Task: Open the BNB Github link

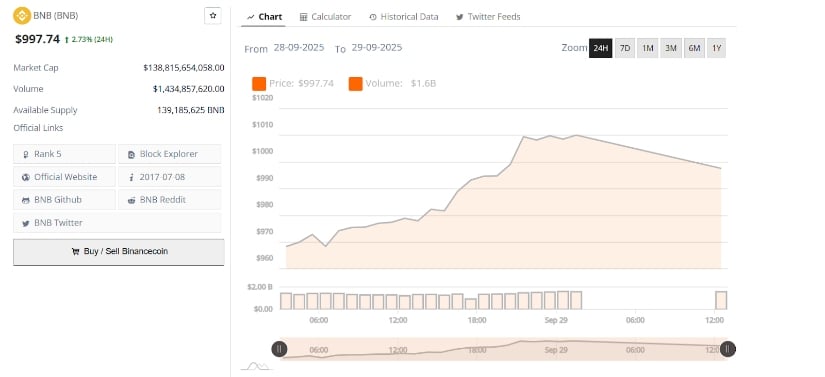Action: 64,200
